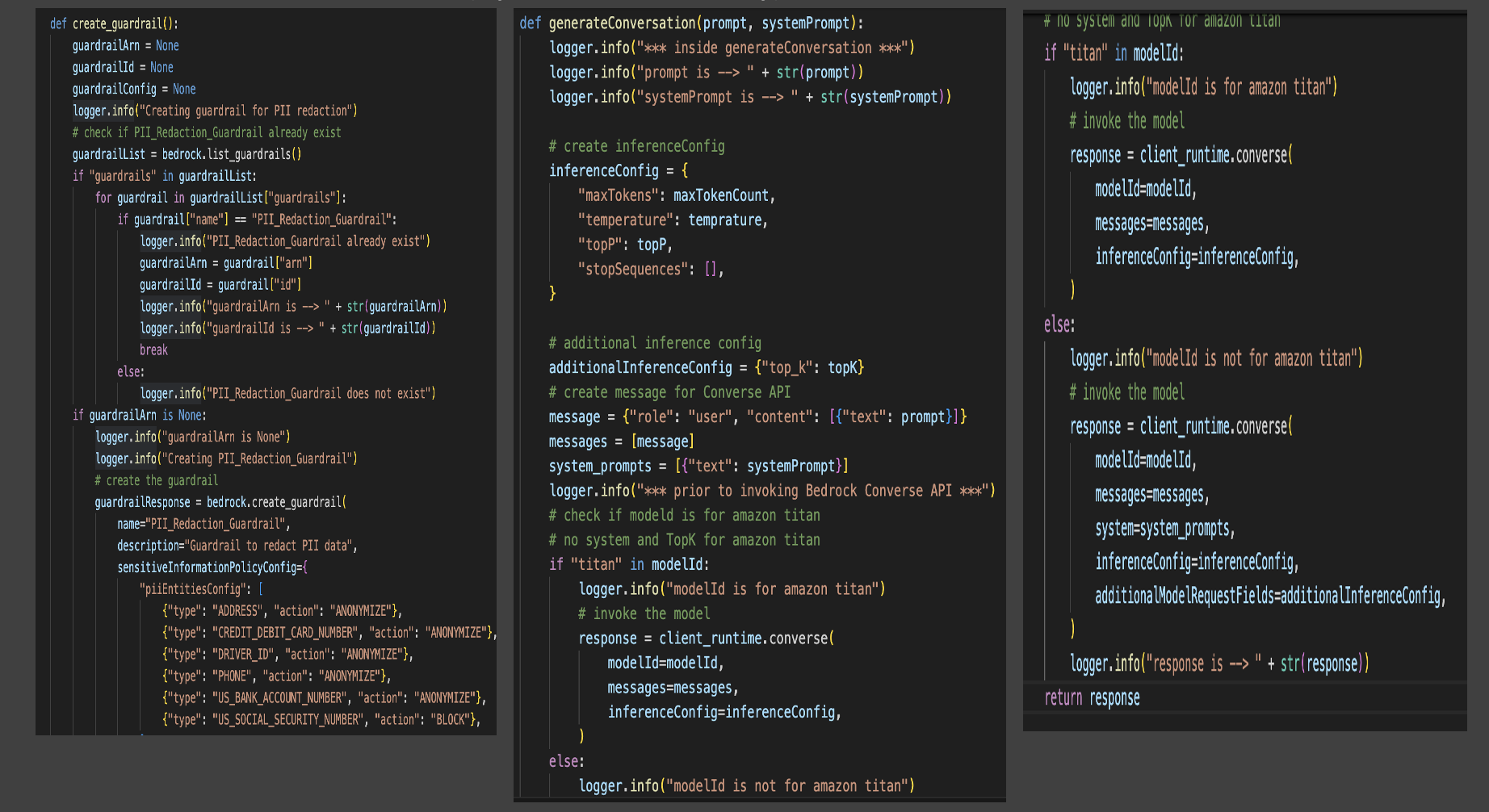
Task: Click the system=system_prompts argument line
Action: tap(1164, 528)
